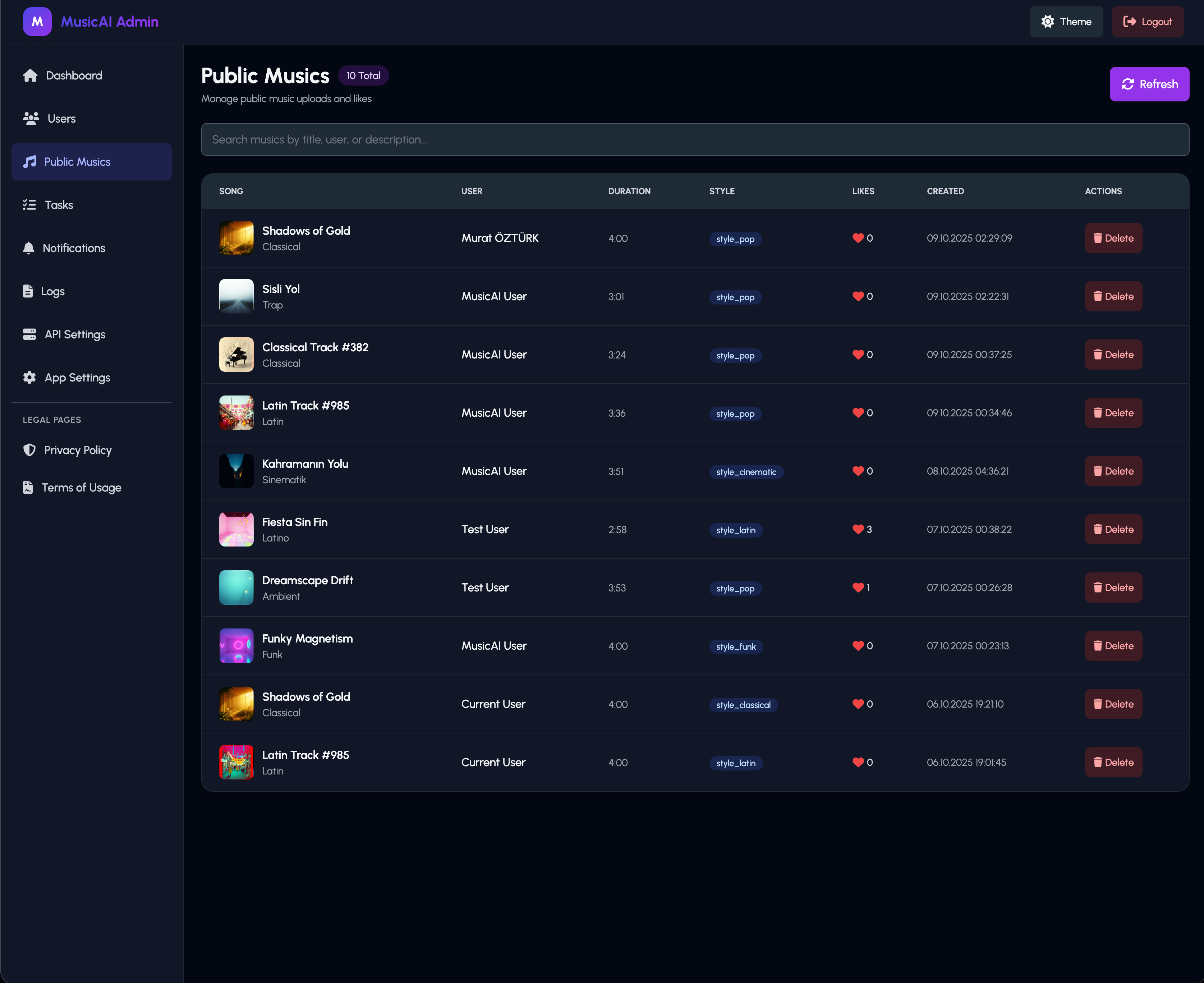Click the Dreamscape Drift cover thumbnail
This screenshot has width=1204, height=983.
236,588
